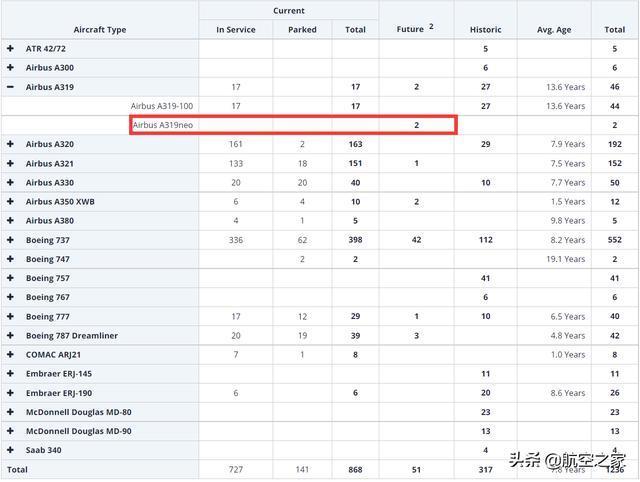Expand the McDonnell Douglas MD-80 row

point(11,412)
